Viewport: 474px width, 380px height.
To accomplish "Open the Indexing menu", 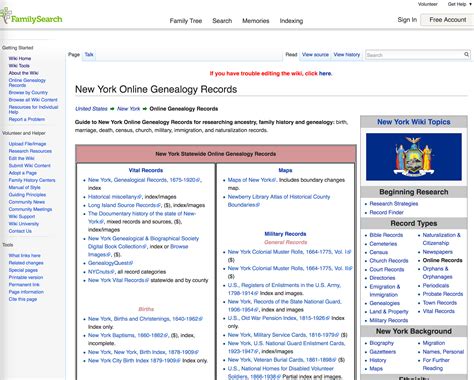I will tap(291, 21).
